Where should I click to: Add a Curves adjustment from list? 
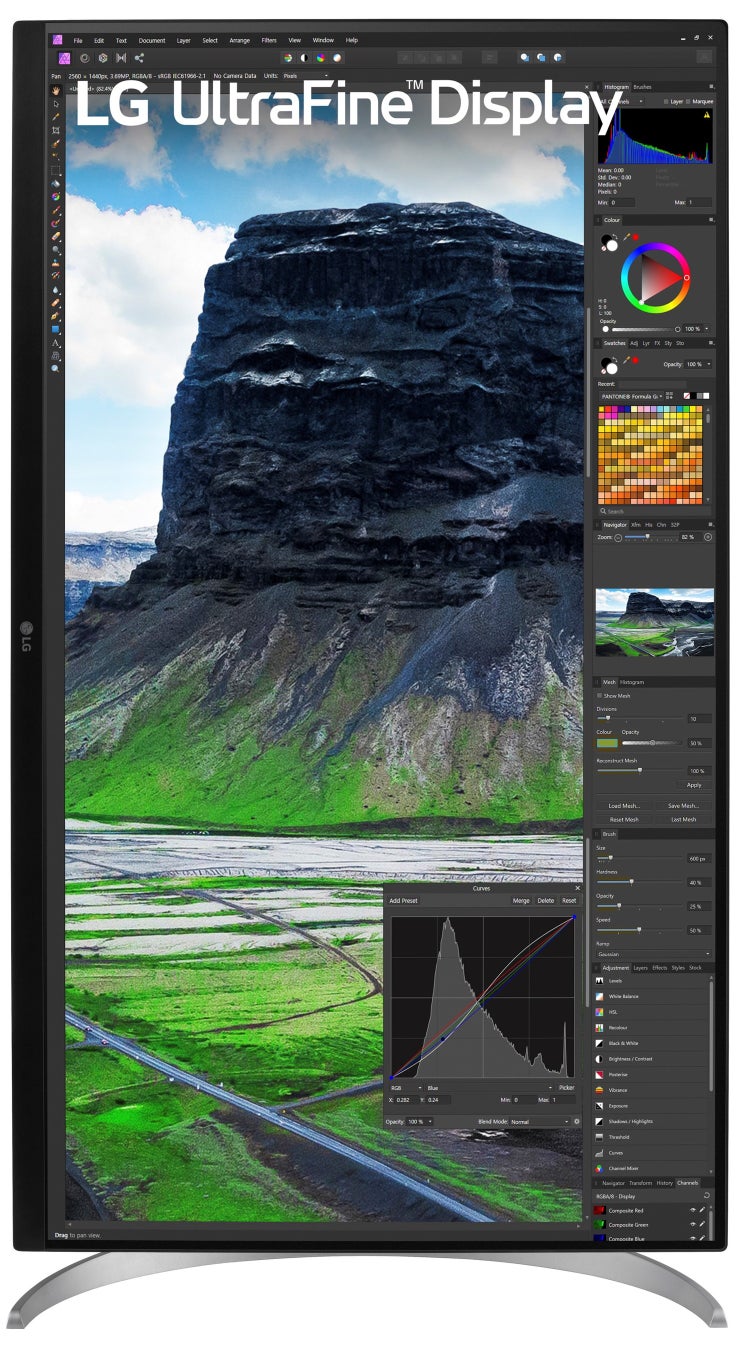coord(653,1153)
